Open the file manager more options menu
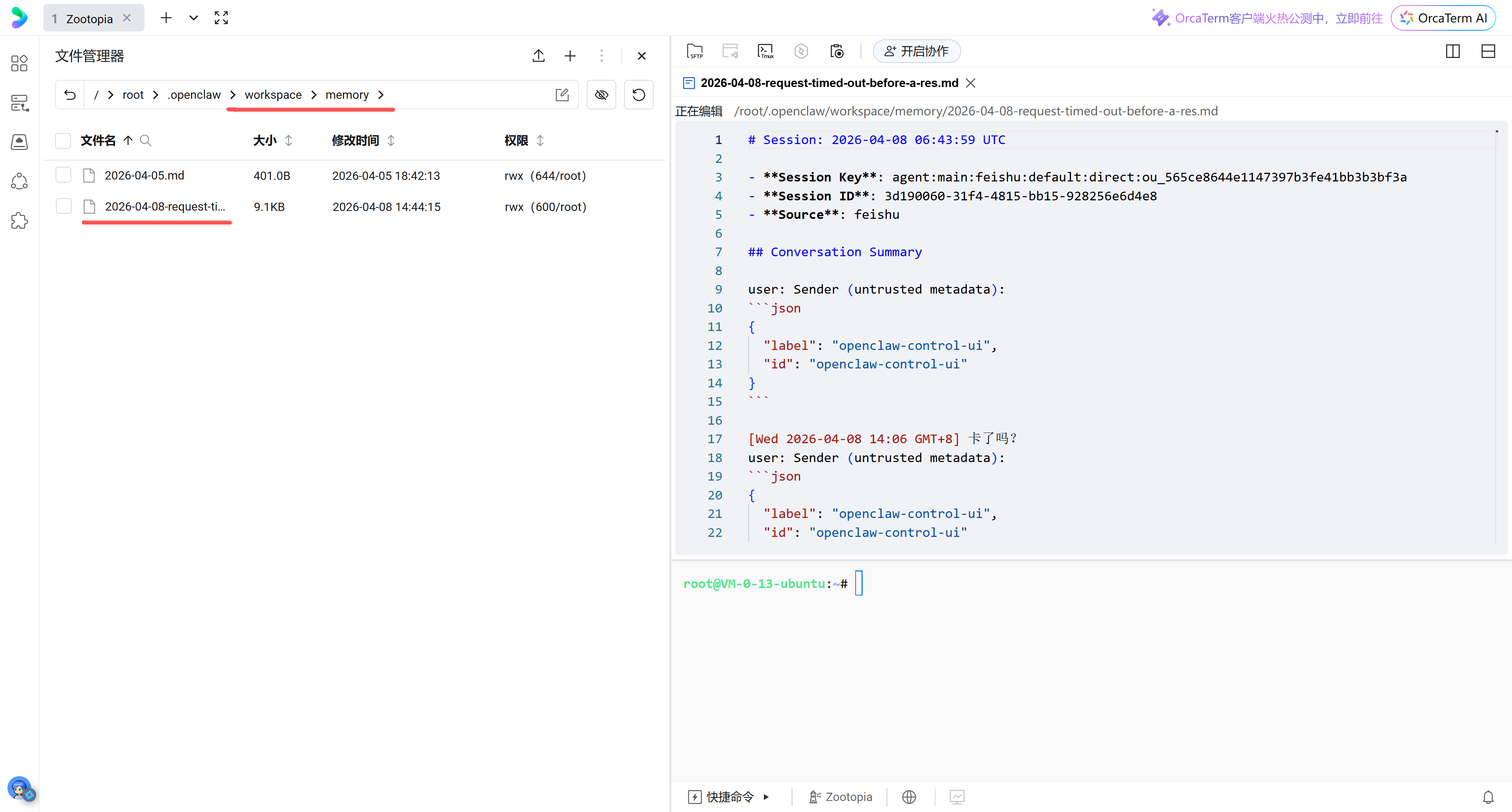Image resolution: width=1512 pixels, height=812 pixels. 601,56
